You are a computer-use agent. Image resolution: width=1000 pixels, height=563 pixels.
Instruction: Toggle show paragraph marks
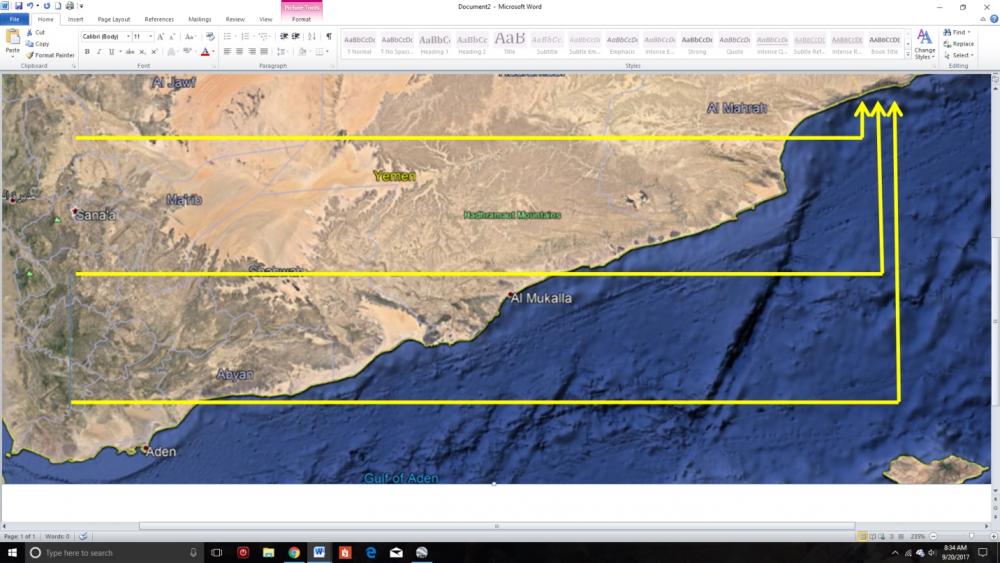tap(328, 36)
